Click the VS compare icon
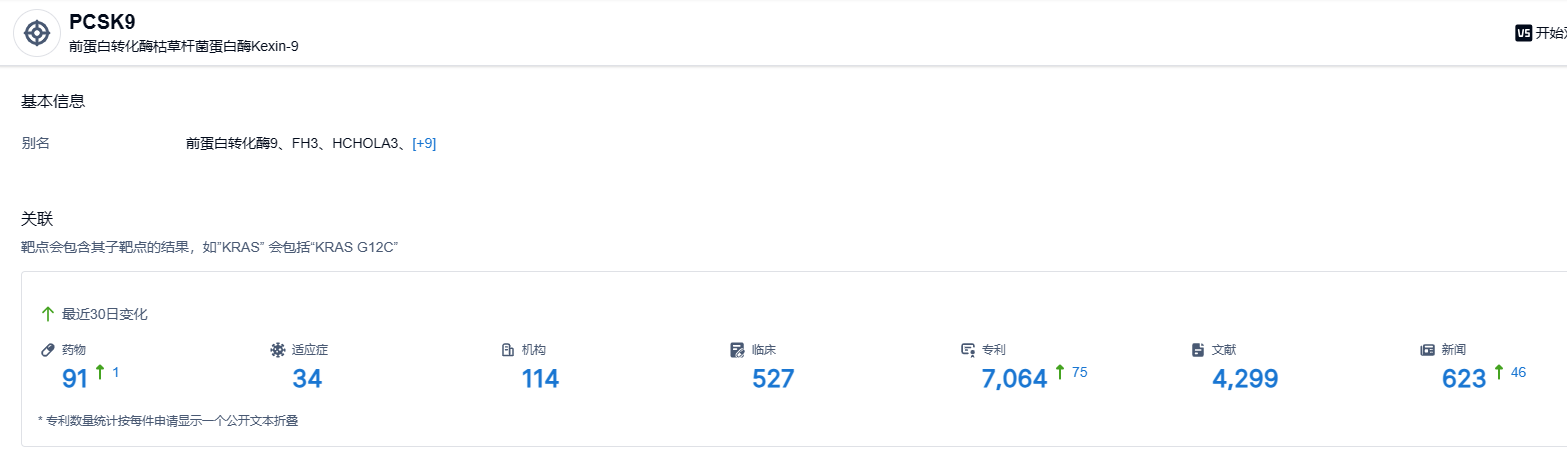This screenshot has height=449, width=1567. 1524,33
